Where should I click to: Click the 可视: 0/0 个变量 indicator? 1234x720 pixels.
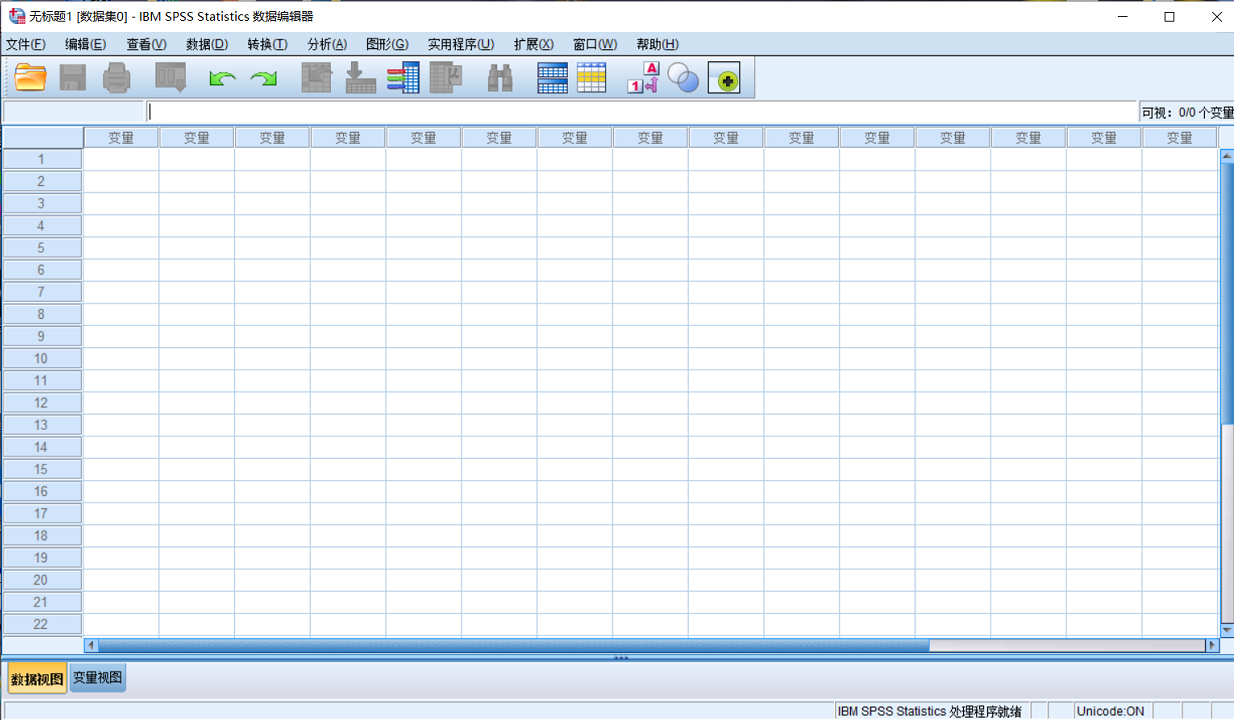coord(1187,113)
